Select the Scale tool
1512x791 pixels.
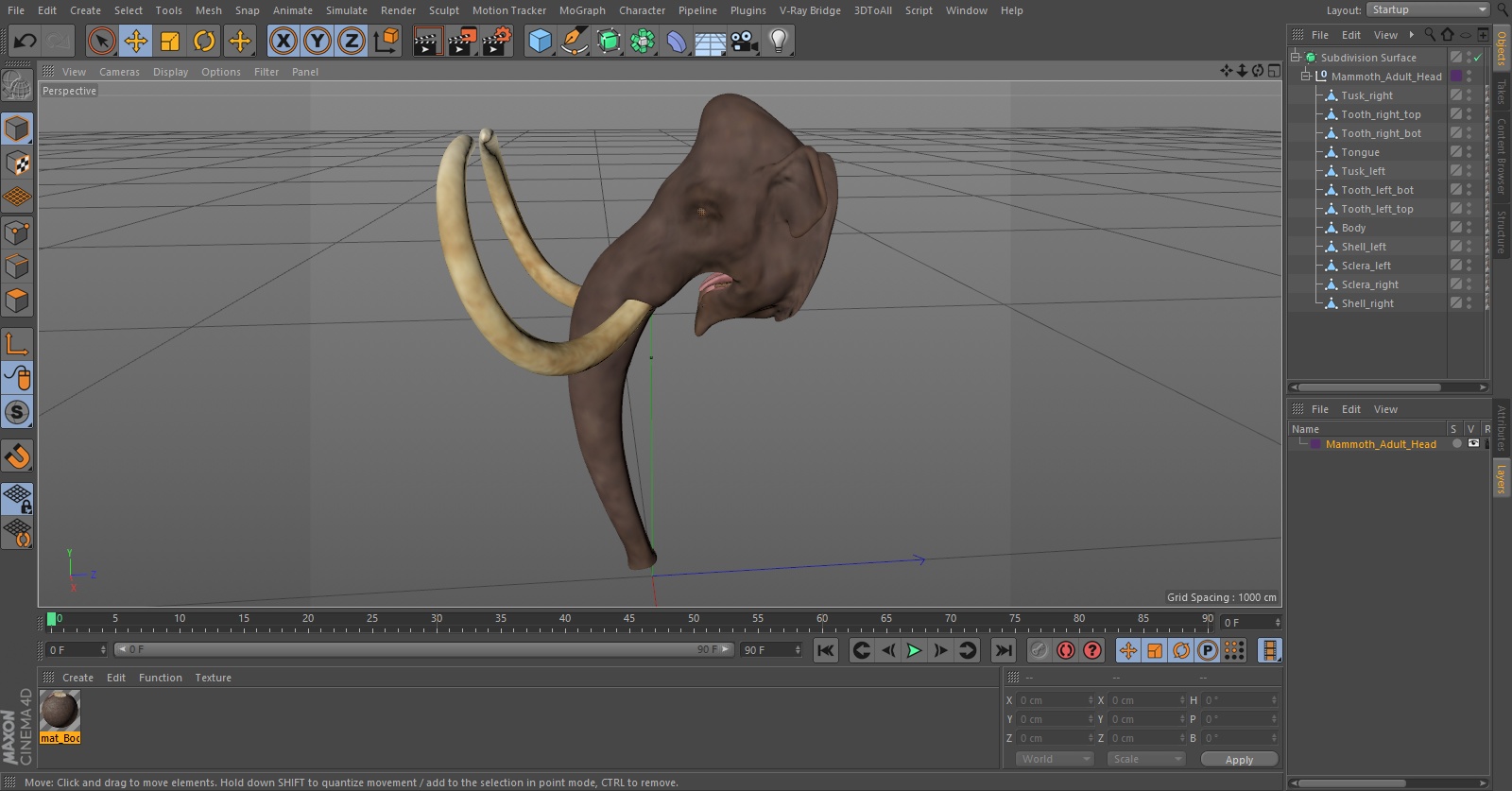click(x=170, y=41)
